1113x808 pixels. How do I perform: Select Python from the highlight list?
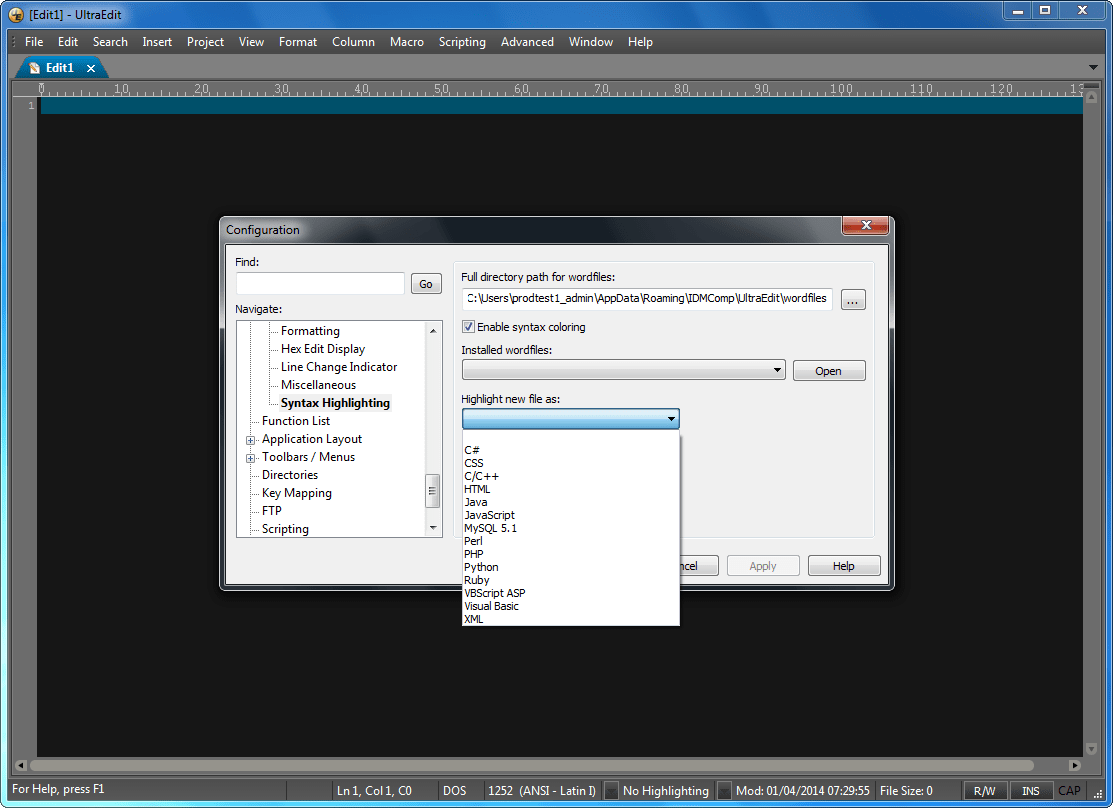tap(481, 567)
